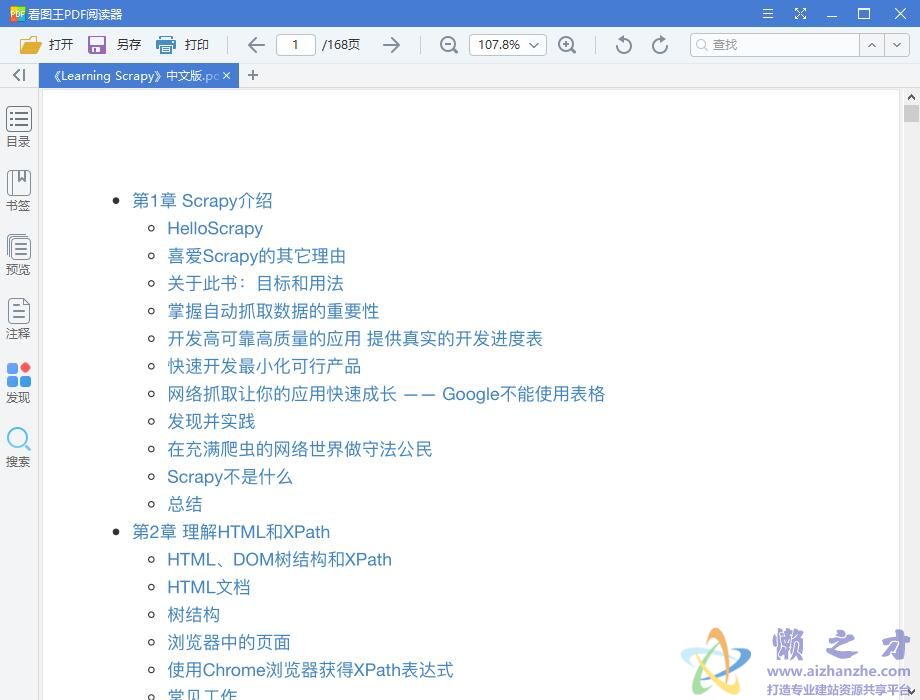The width and height of the screenshot is (920, 700).
Task: Rotate page counterclockwise
Action: 624,45
